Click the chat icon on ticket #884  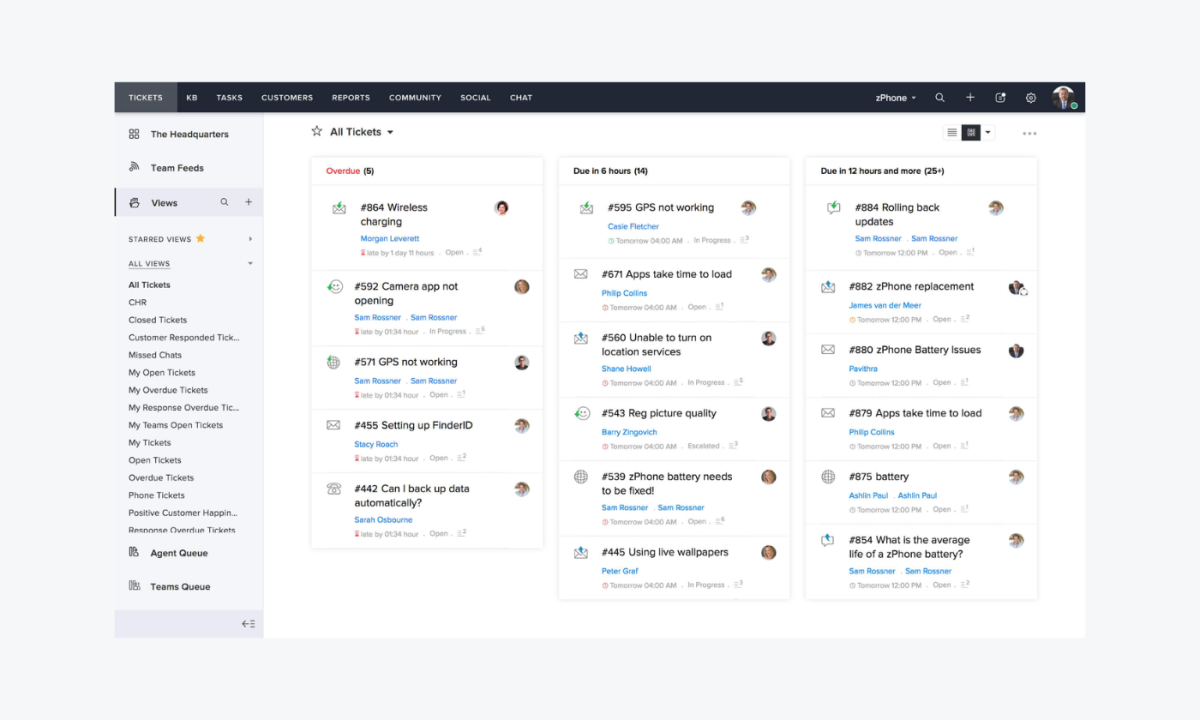834,208
